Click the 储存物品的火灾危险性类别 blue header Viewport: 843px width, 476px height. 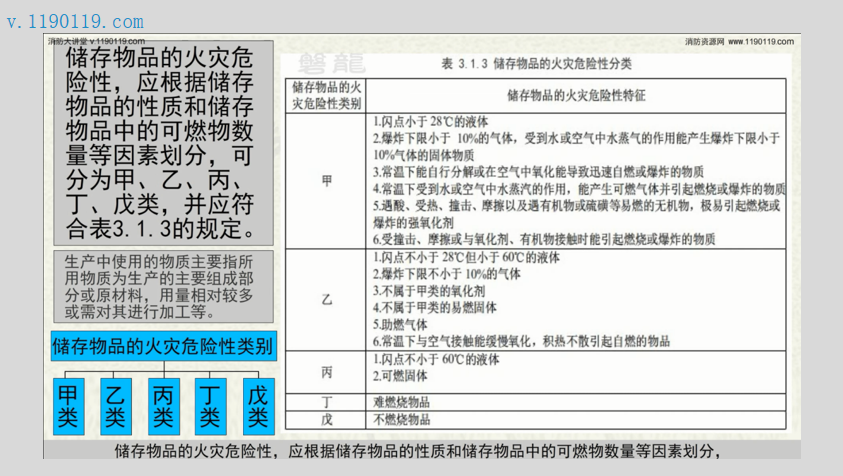point(163,346)
